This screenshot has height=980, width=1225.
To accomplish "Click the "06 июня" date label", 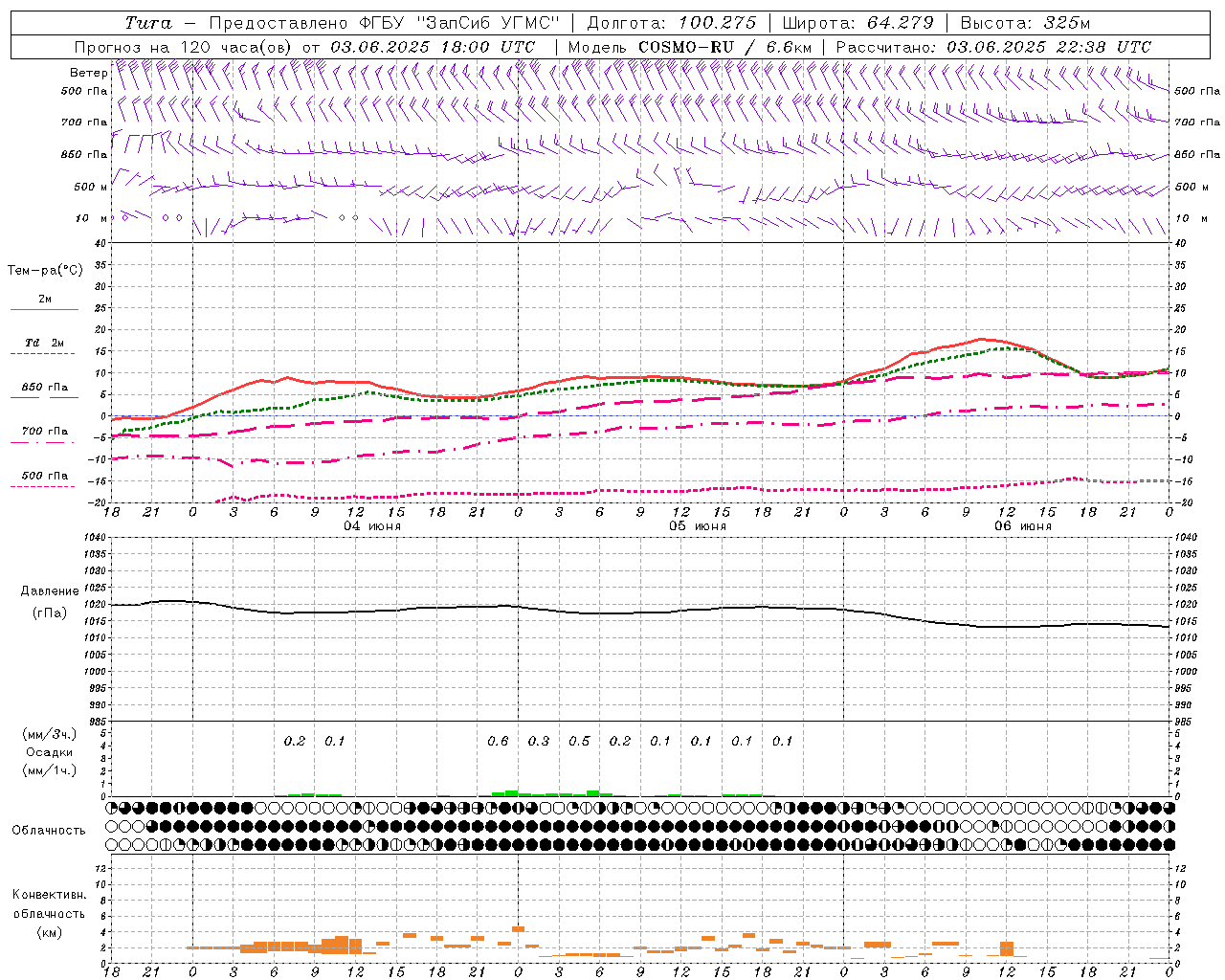I will click(1023, 526).
